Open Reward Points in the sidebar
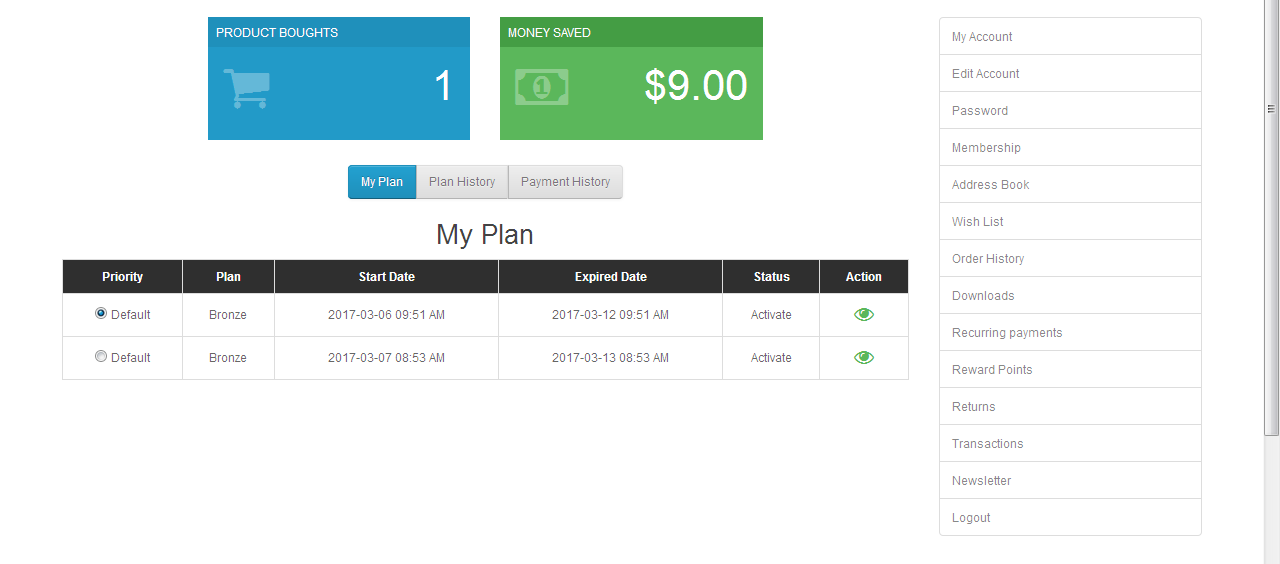1280x564 pixels. pos(992,370)
